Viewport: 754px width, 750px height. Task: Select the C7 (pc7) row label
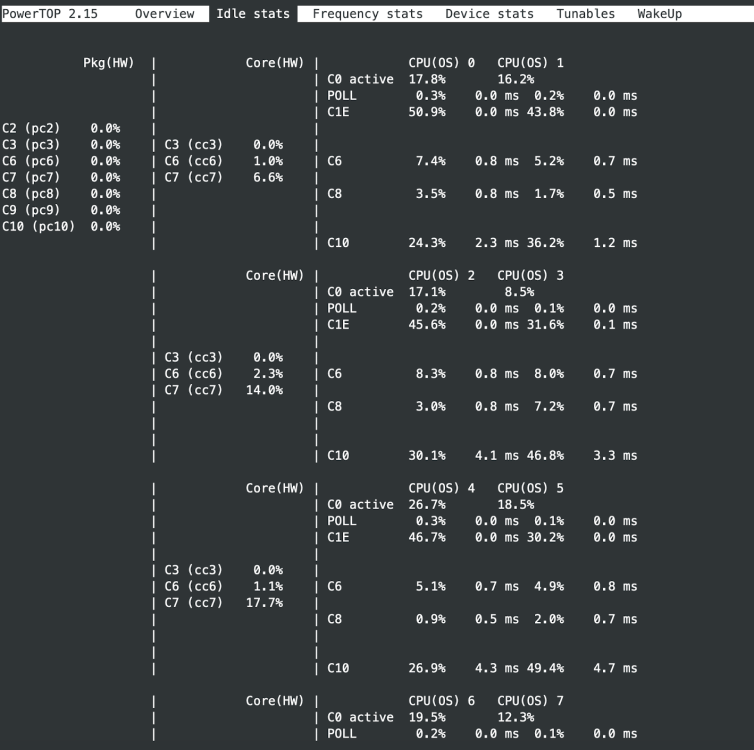point(31,177)
